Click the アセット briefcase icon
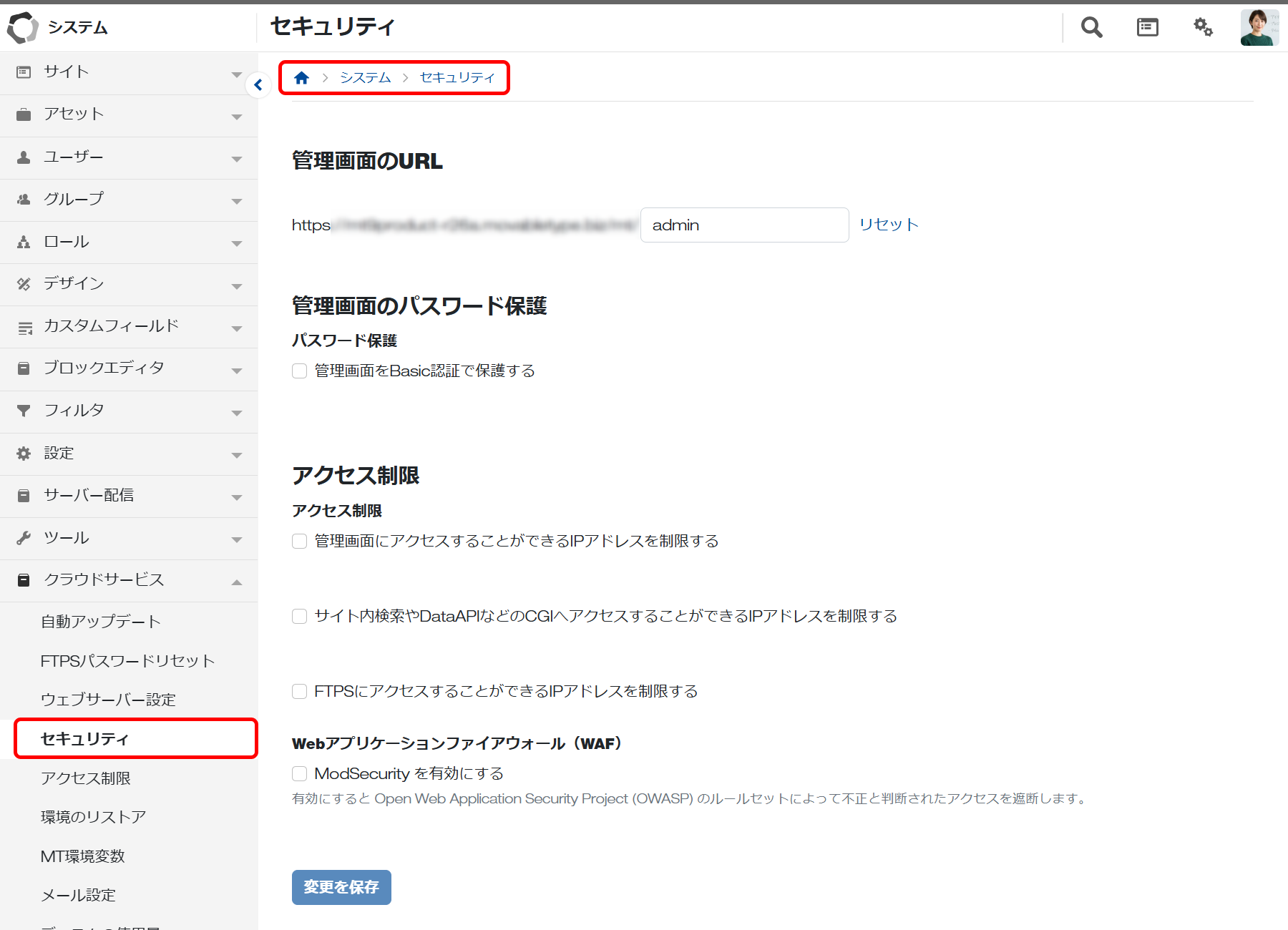The height and width of the screenshot is (930, 1288). [24, 114]
